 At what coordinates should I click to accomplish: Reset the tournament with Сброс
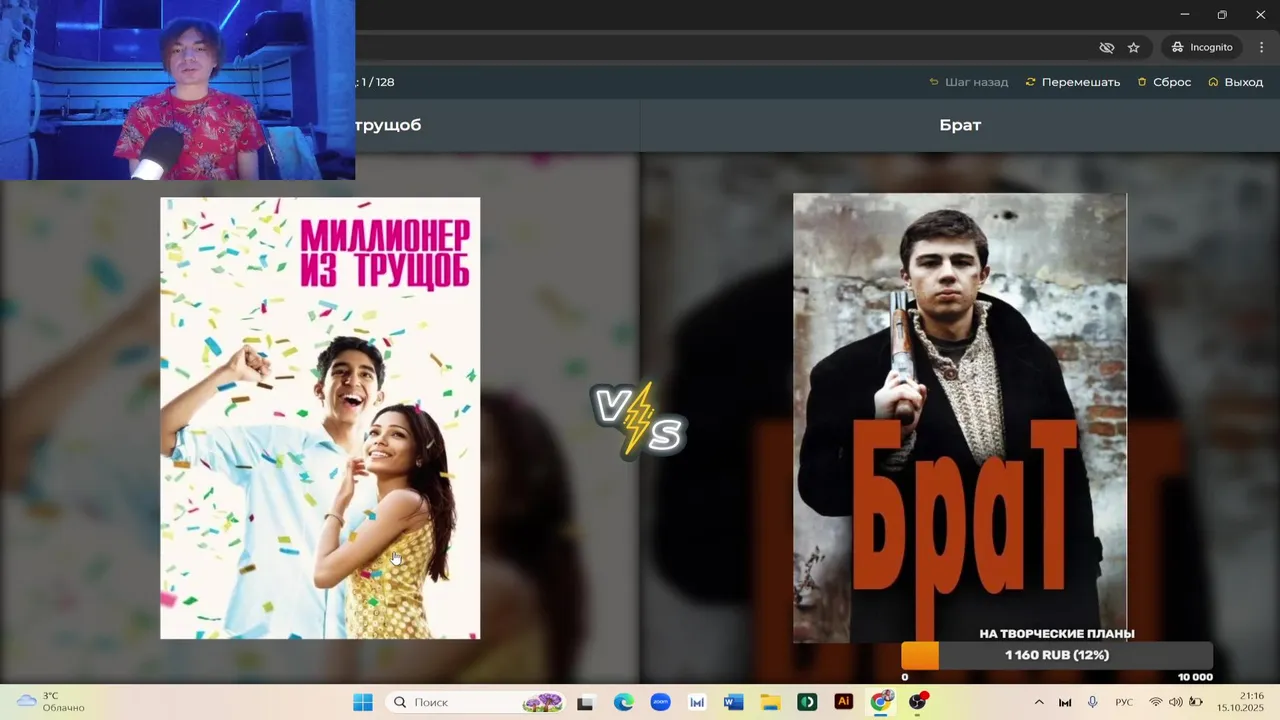[1164, 82]
